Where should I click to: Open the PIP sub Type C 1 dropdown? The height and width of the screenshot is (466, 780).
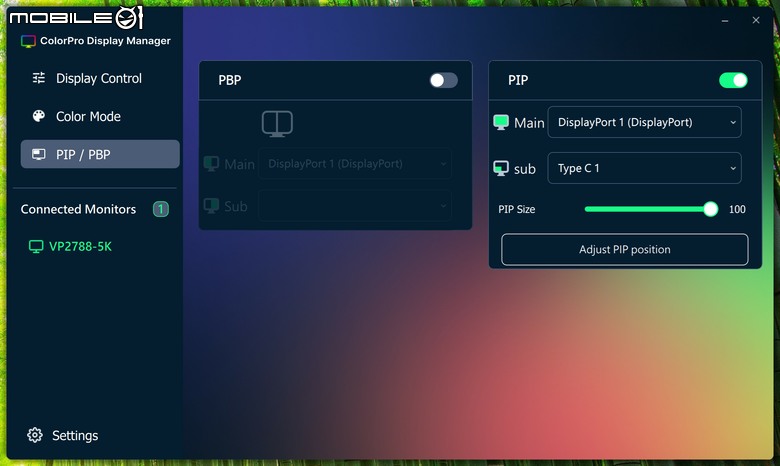[x=645, y=168]
